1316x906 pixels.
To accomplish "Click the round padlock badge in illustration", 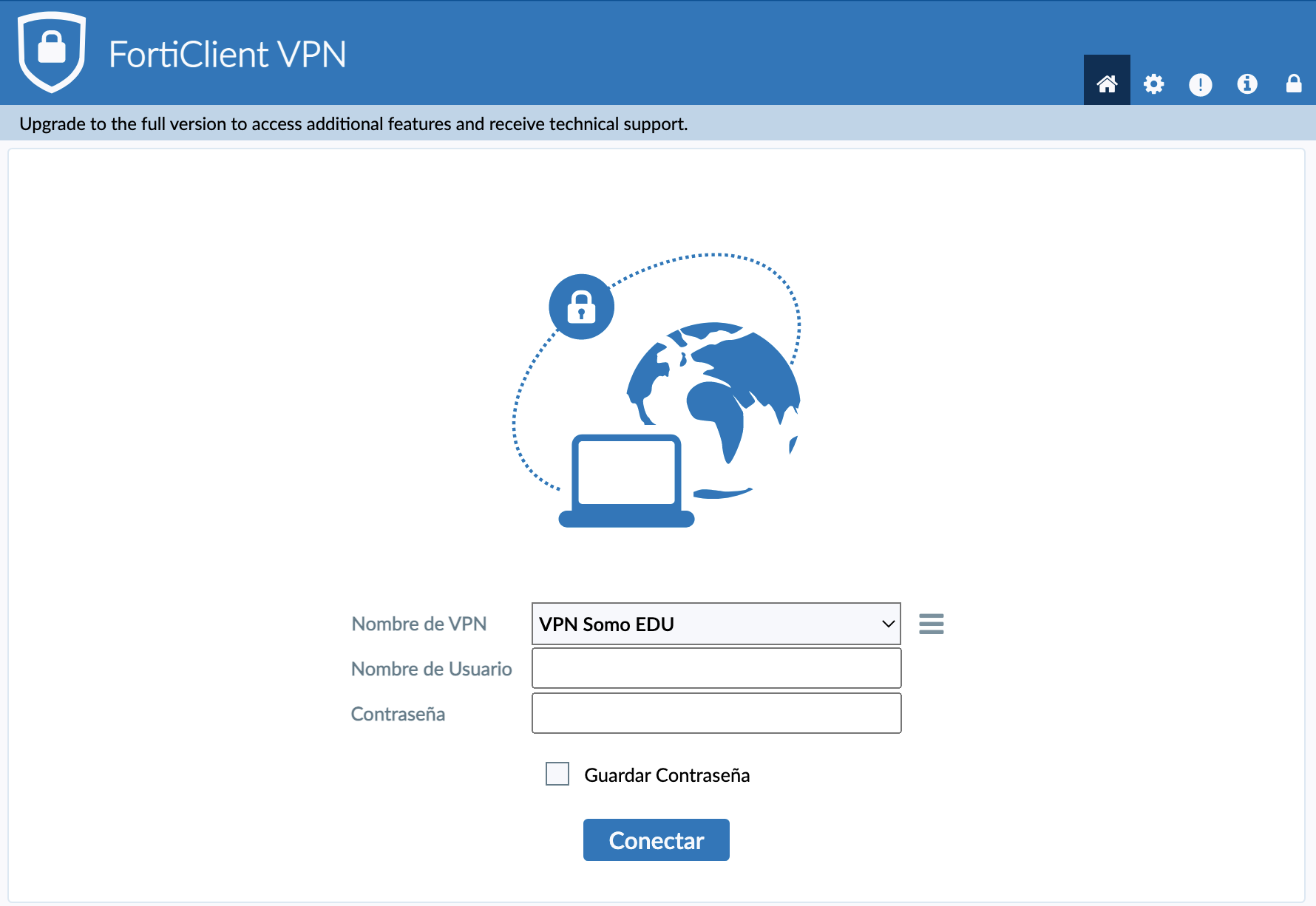I will (581, 307).
